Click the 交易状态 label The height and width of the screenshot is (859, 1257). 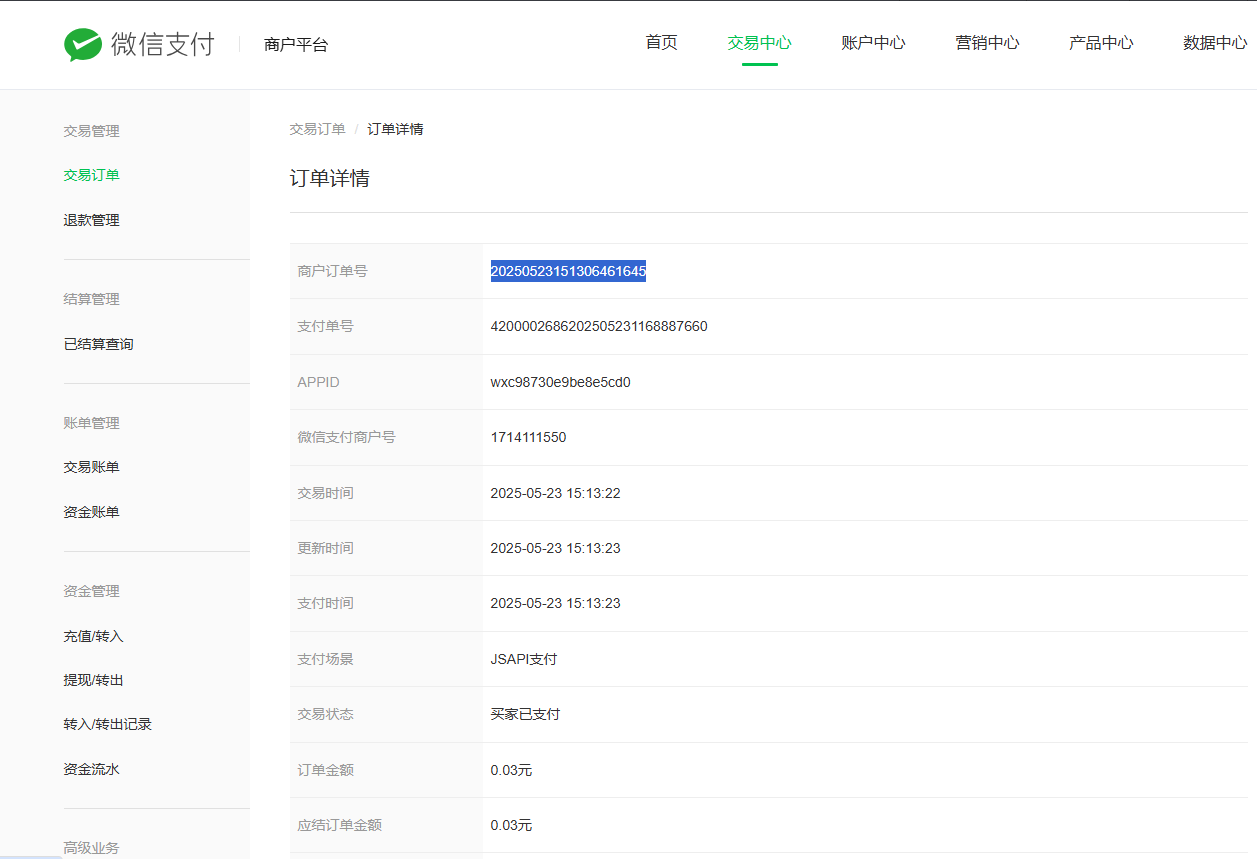point(325,714)
